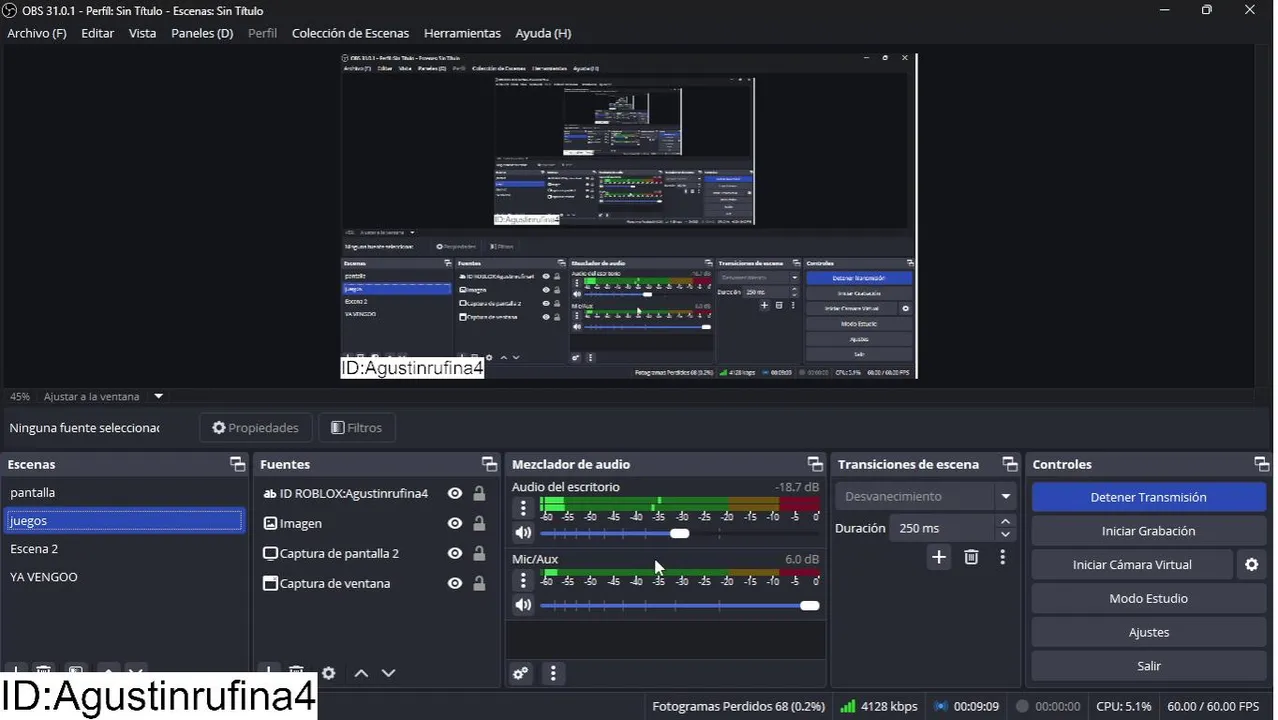Select ID ROBLOX:Agustinrufina4 source row

tap(376, 493)
